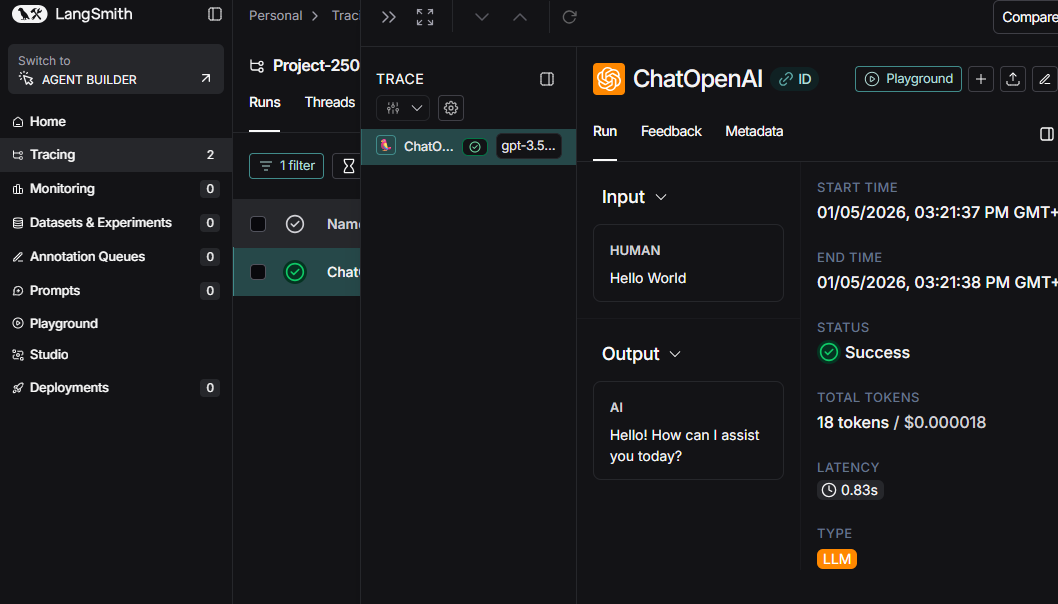Open the Tracing section
The height and width of the screenshot is (604, 1058).
(116, 155)
